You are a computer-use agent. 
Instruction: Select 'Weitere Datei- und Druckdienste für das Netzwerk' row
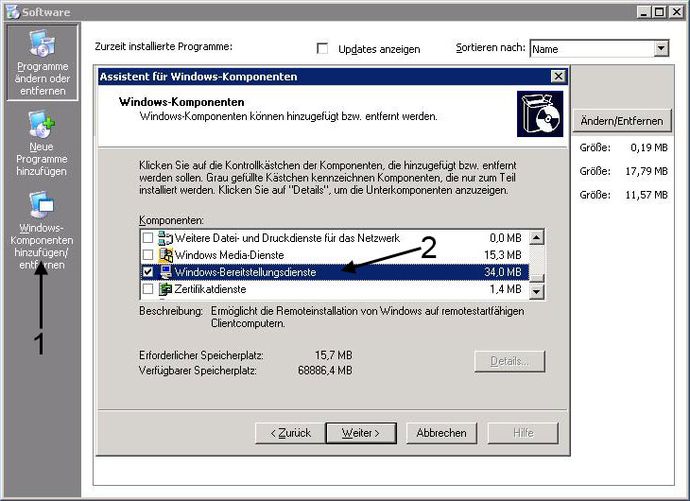pos(334,238)
